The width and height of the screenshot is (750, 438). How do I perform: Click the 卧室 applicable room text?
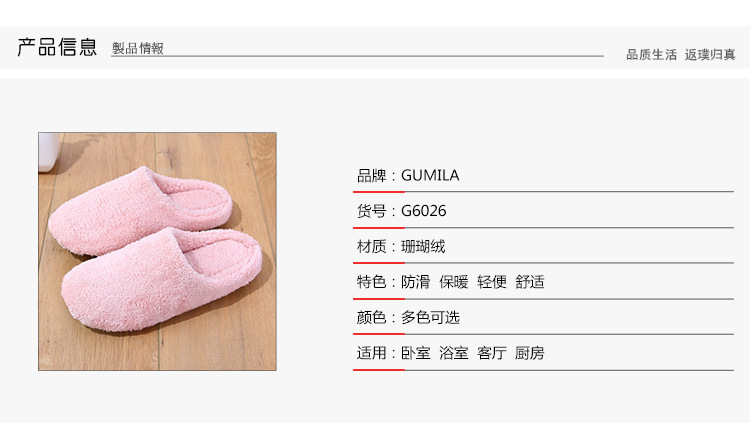coord(415,353)
